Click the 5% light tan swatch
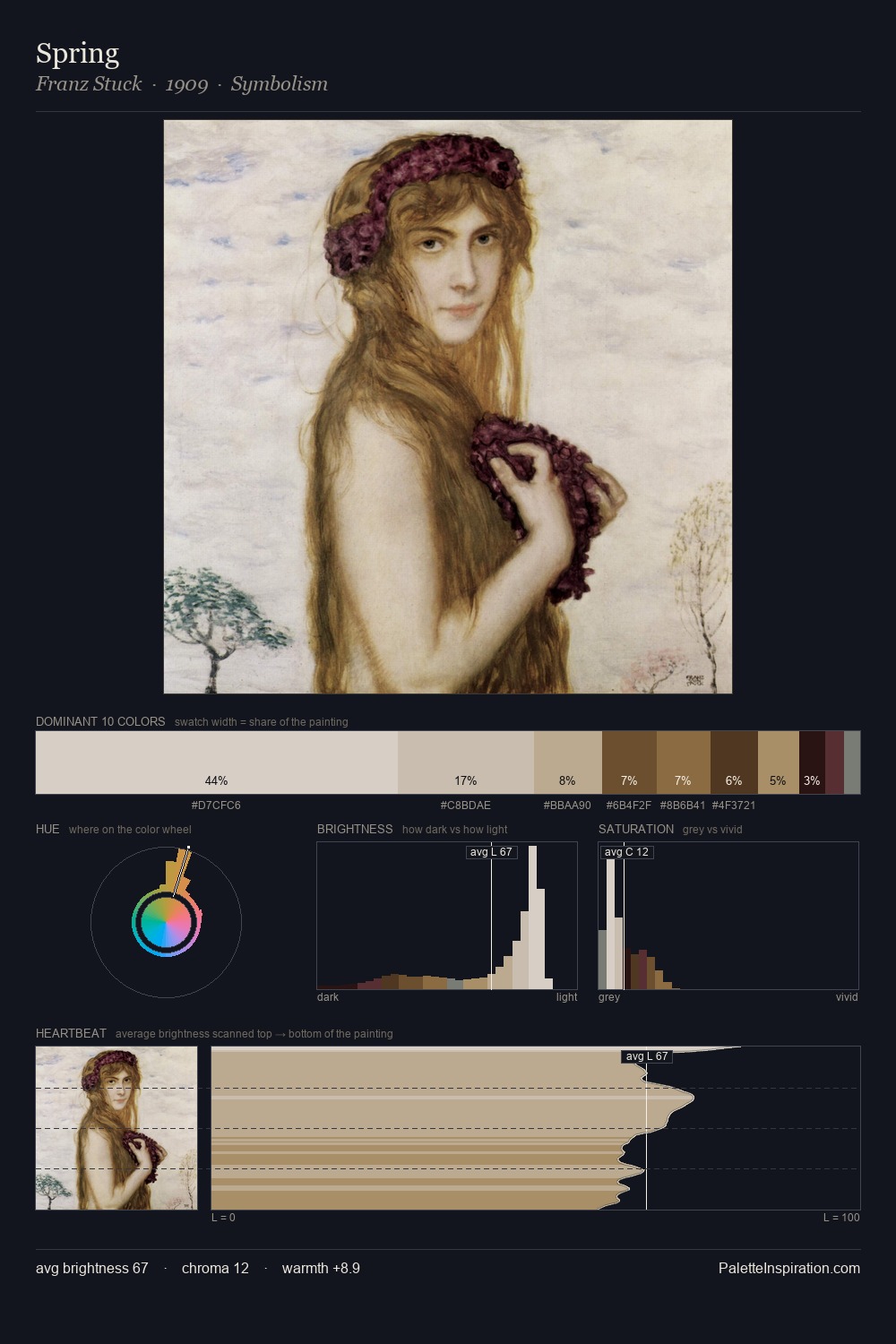The image size is (896, 1344). (779, 762)
